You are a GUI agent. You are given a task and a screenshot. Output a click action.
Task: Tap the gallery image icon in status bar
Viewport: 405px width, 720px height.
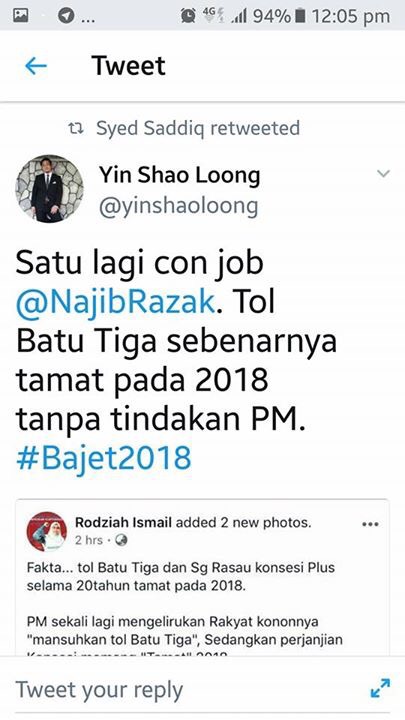21,15
